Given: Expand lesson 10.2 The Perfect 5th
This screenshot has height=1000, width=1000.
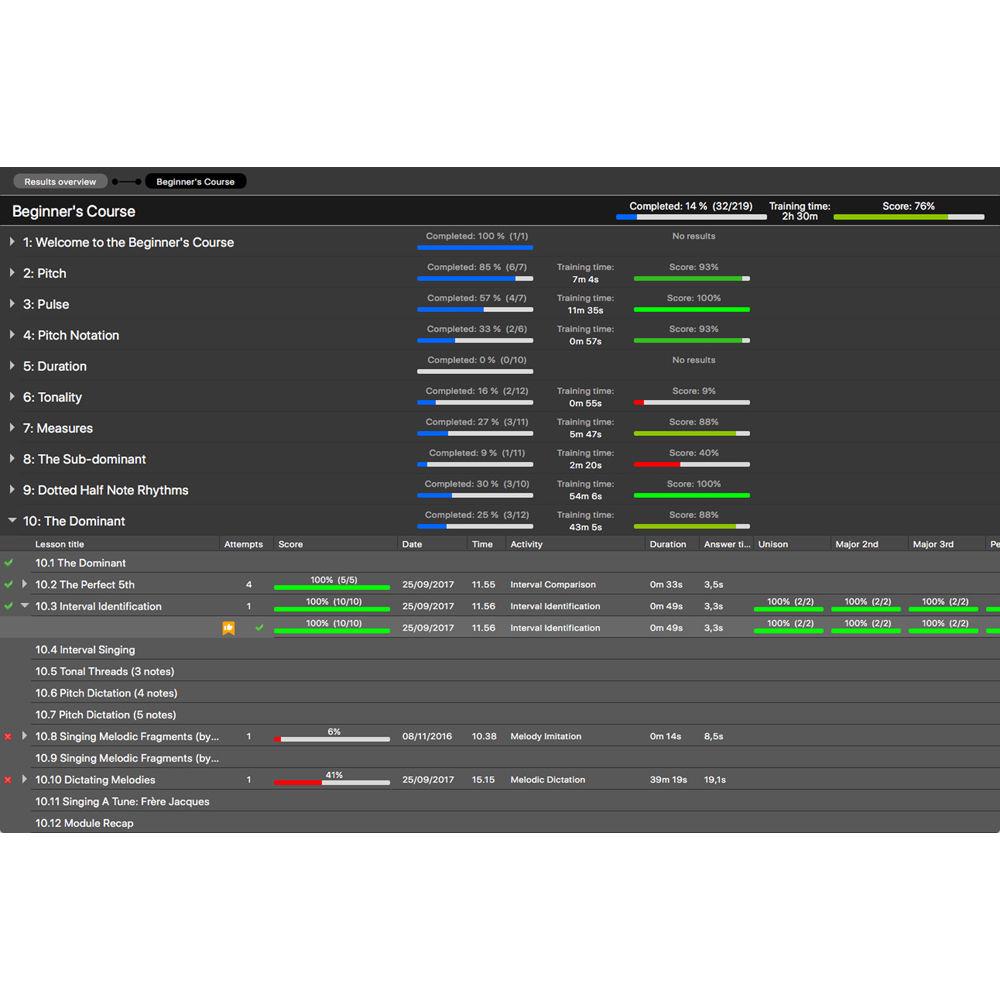Looking at the screenshot, I should tap(25, 585).
